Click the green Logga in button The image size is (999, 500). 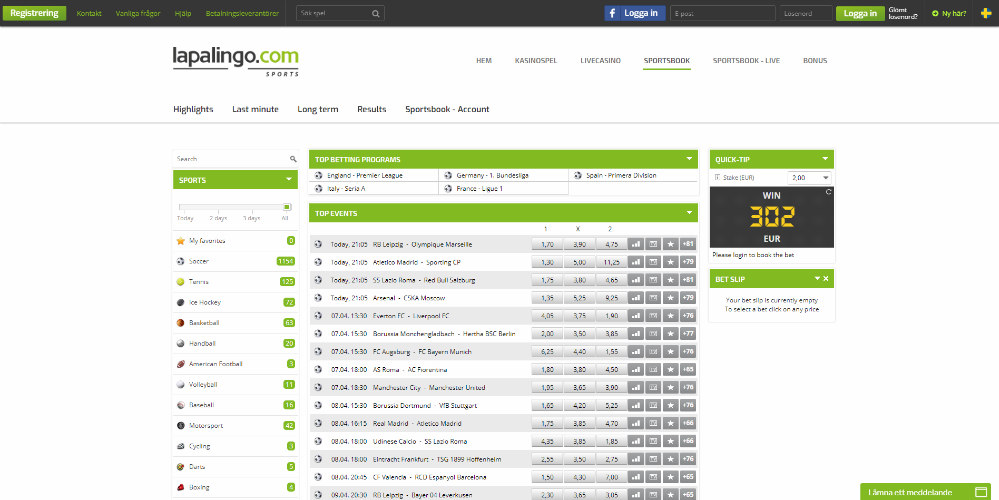click(860, 13)
